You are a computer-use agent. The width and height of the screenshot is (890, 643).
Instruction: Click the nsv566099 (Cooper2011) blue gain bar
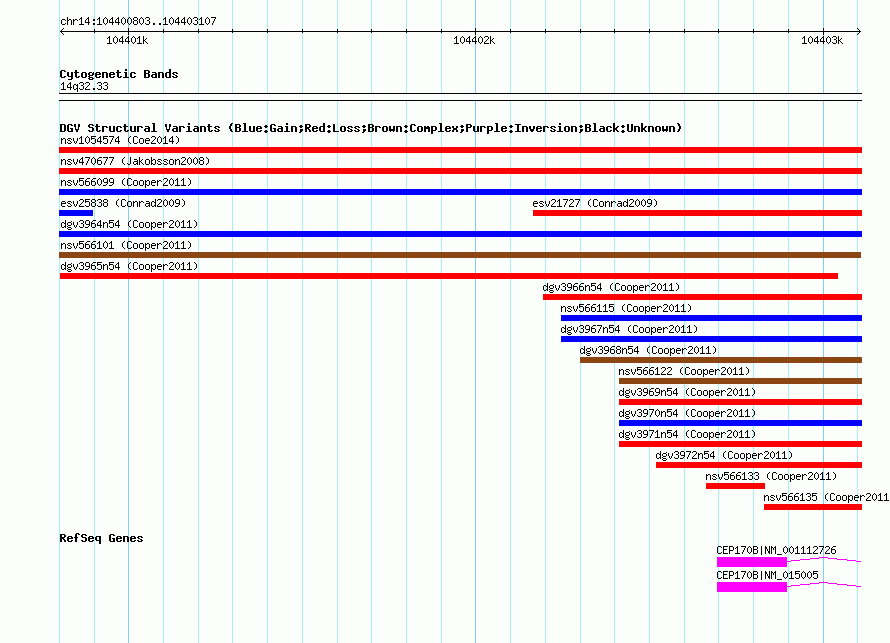pos(460,192)
